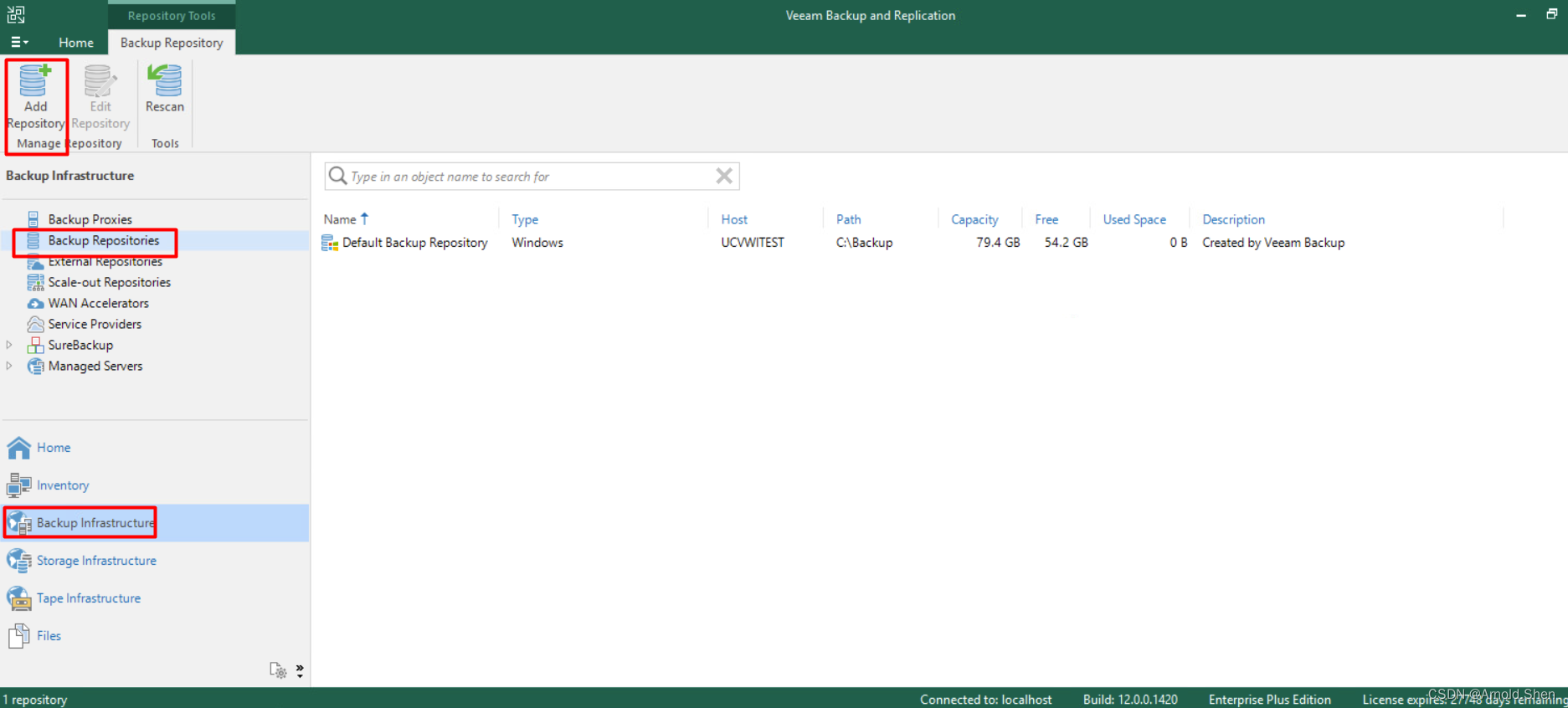Click the Files navigation link text
Viewport: 1568px width, 708px height.
[49, 636]
